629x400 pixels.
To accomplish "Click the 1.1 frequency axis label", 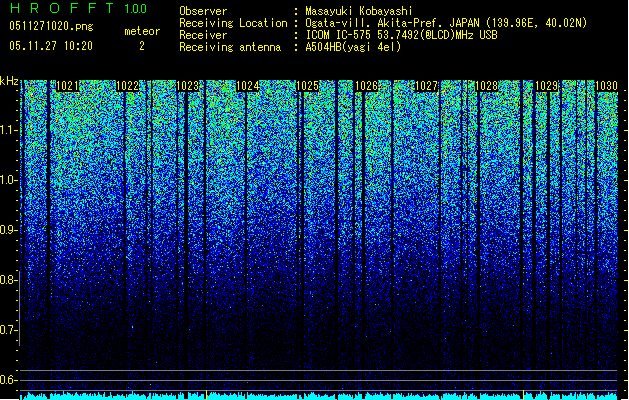I will 9,131.
